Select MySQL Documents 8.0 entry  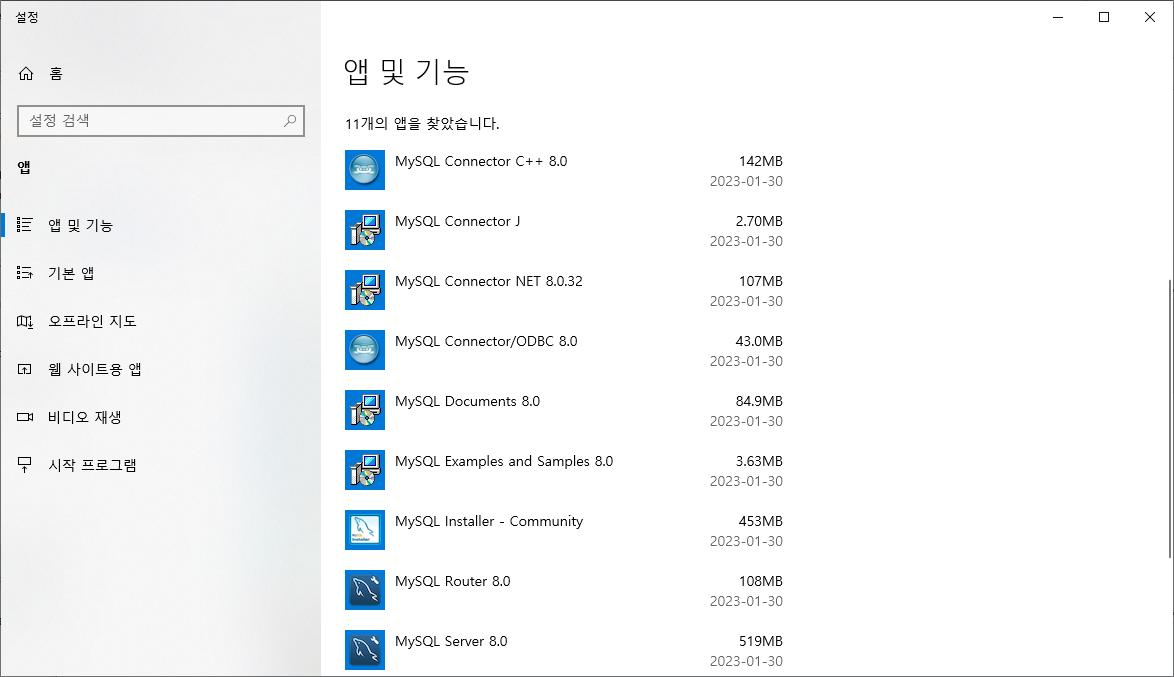coord(564,410)
